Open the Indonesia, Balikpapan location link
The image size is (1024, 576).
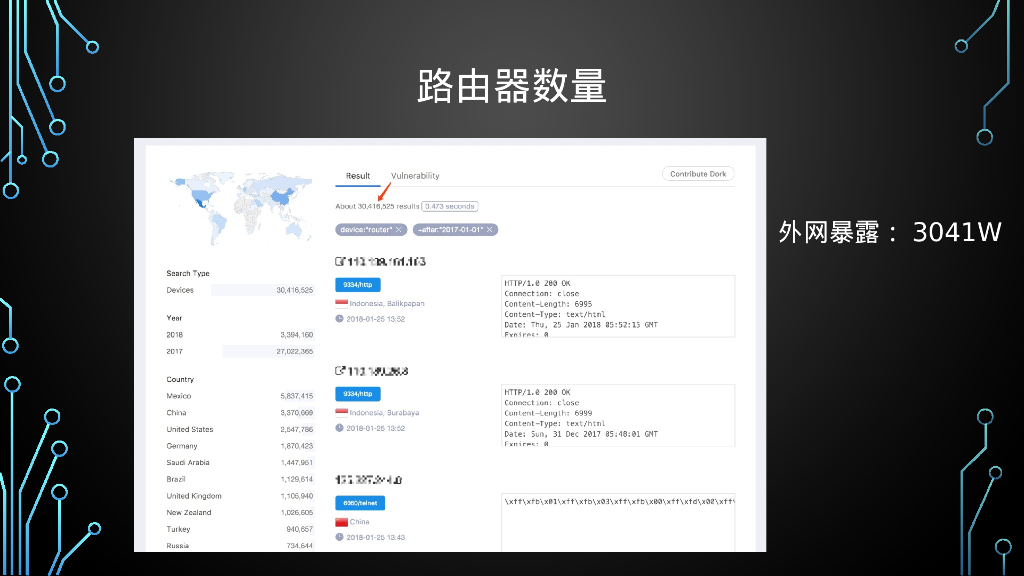(387, 303)
